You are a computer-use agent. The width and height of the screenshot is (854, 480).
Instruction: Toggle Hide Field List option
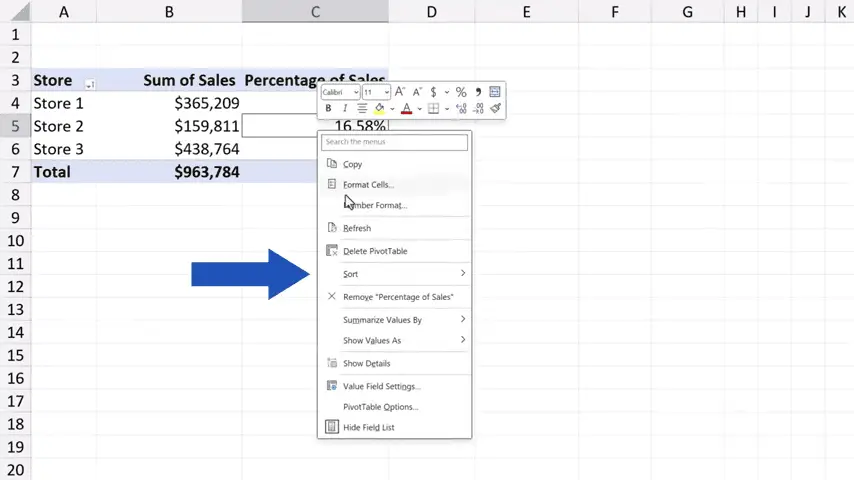(368, 427)
